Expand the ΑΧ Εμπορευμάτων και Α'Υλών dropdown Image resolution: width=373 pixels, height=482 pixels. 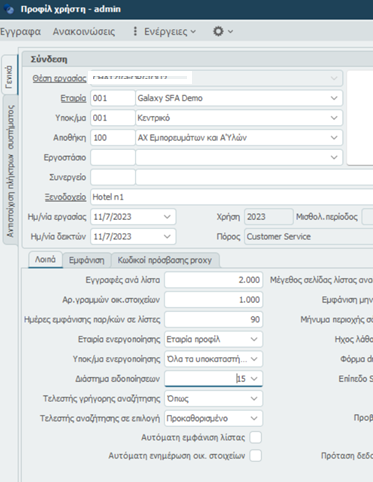334,138
